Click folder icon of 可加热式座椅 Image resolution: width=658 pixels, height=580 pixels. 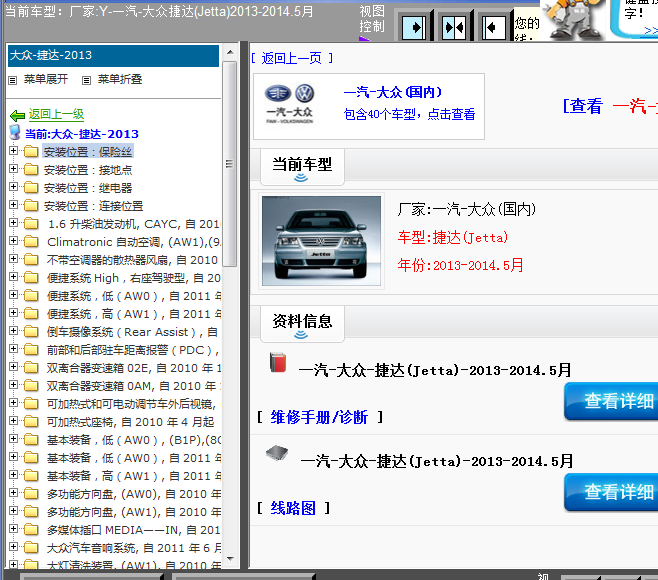(x=31, y=422)
